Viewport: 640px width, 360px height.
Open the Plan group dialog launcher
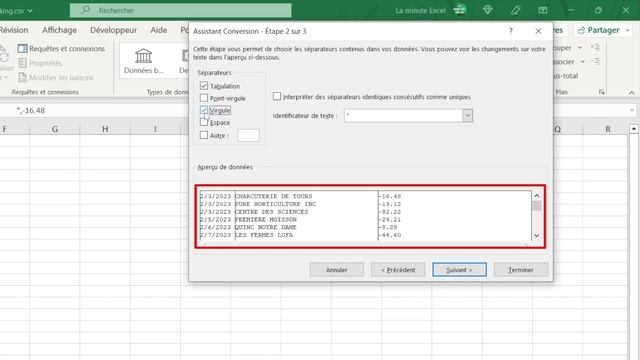(x=602, y=92)
